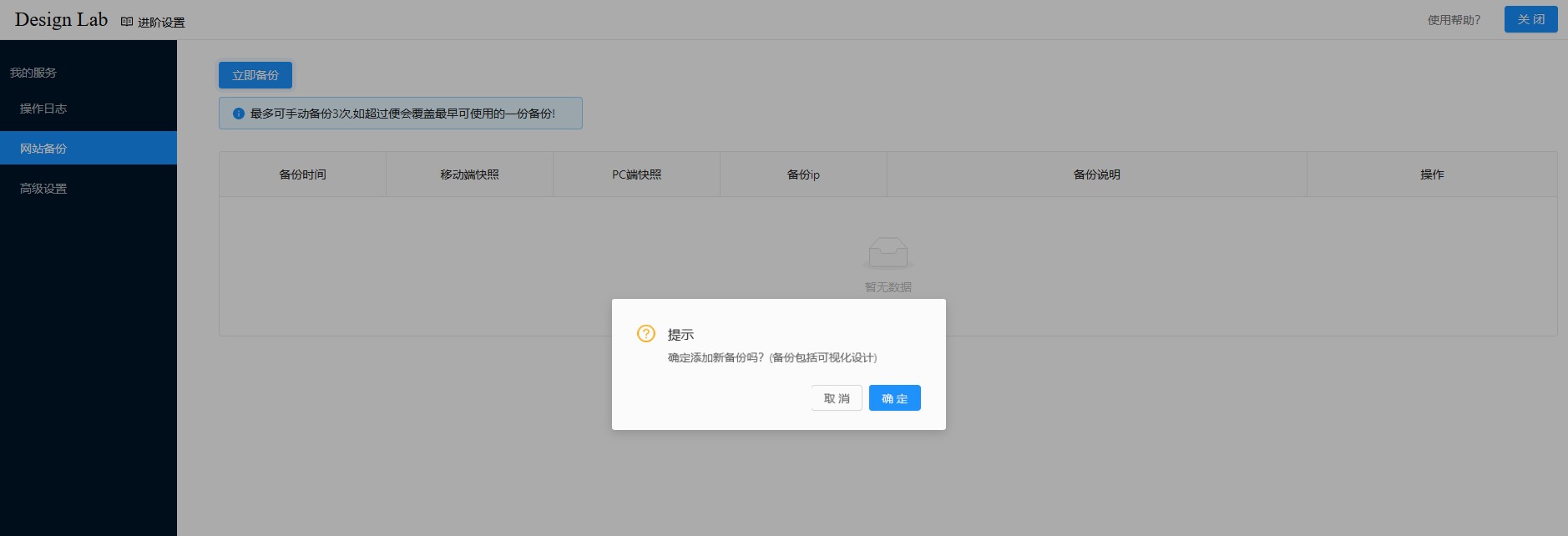Click the 暂无数据 empty state text
Image resolution: width=1568 pixels, height=536 pixels.
point(888,287)
